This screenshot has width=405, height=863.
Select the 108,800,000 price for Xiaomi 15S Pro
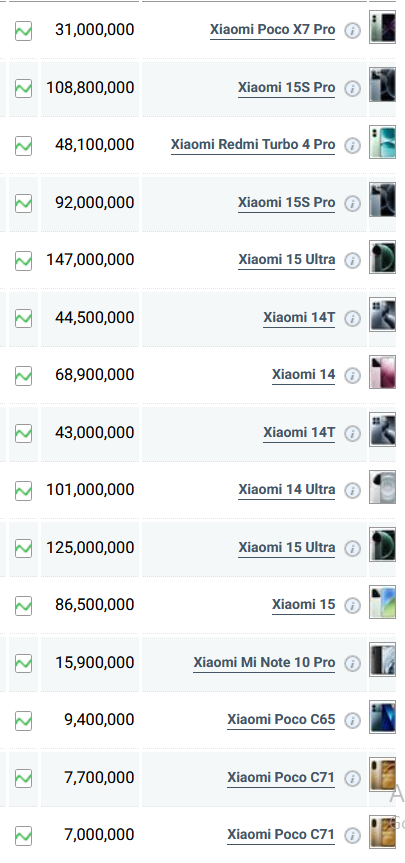pos(90,88)
